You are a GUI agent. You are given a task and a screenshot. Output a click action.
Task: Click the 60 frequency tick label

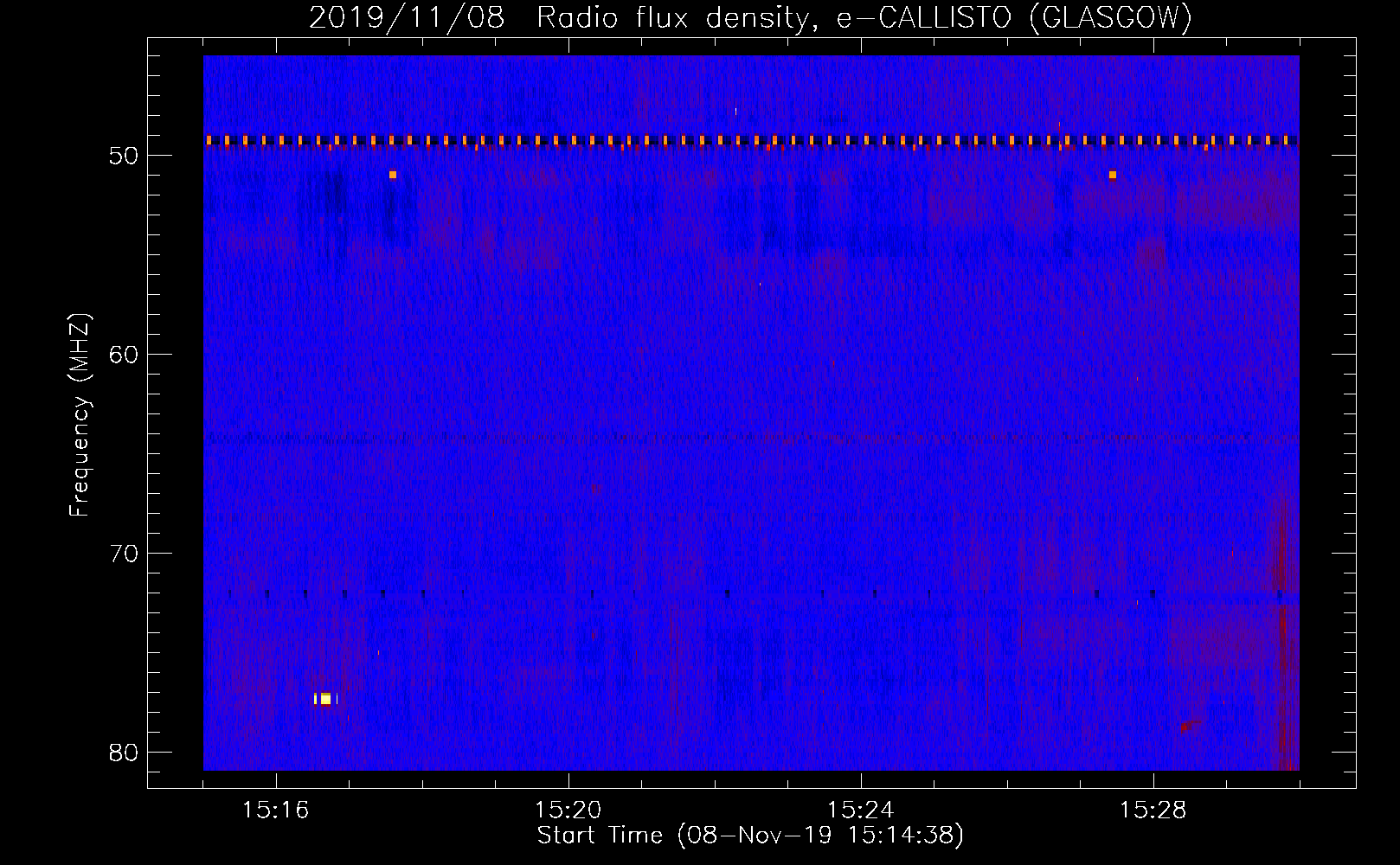[125, 355]
